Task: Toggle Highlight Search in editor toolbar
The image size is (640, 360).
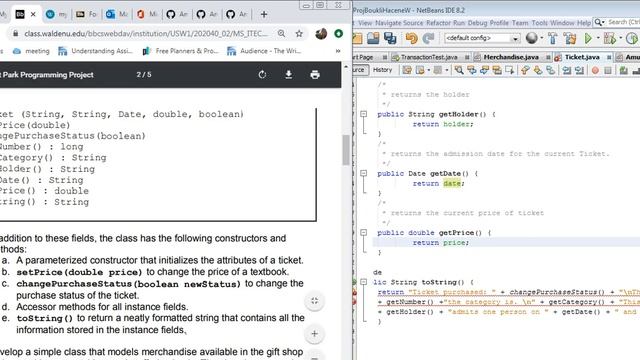Action: 497,70
